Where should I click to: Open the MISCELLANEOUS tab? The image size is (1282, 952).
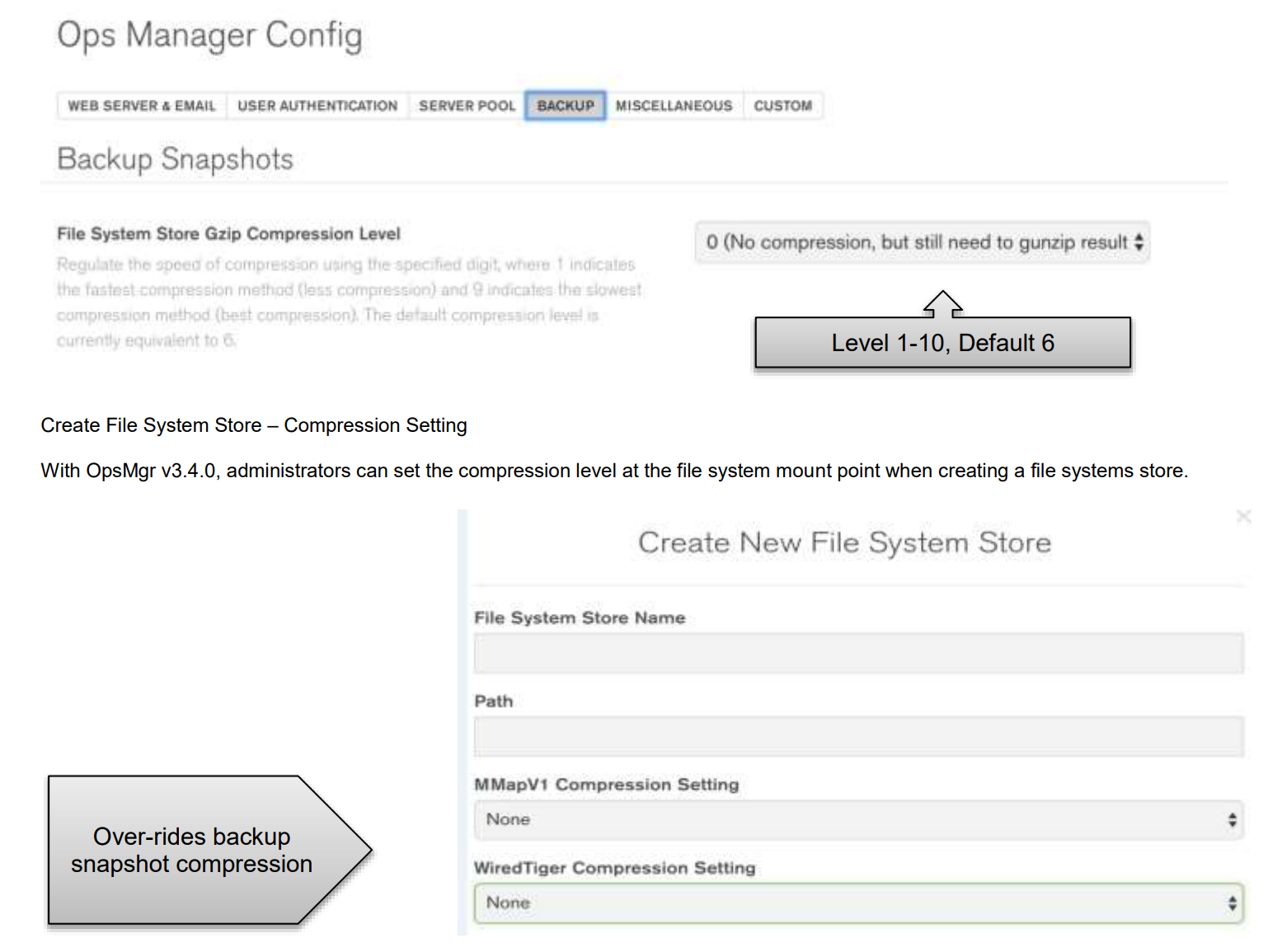[674, 106]
